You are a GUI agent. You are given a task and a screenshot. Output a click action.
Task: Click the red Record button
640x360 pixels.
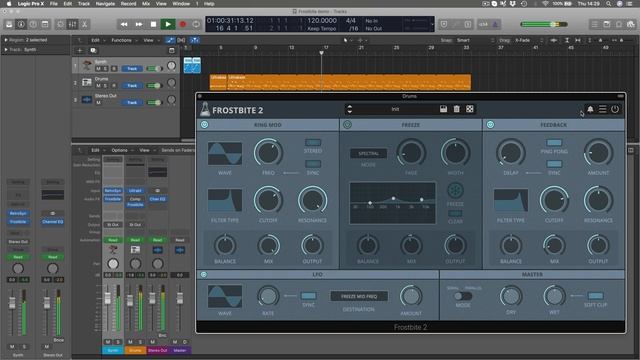tap(182, 24)
